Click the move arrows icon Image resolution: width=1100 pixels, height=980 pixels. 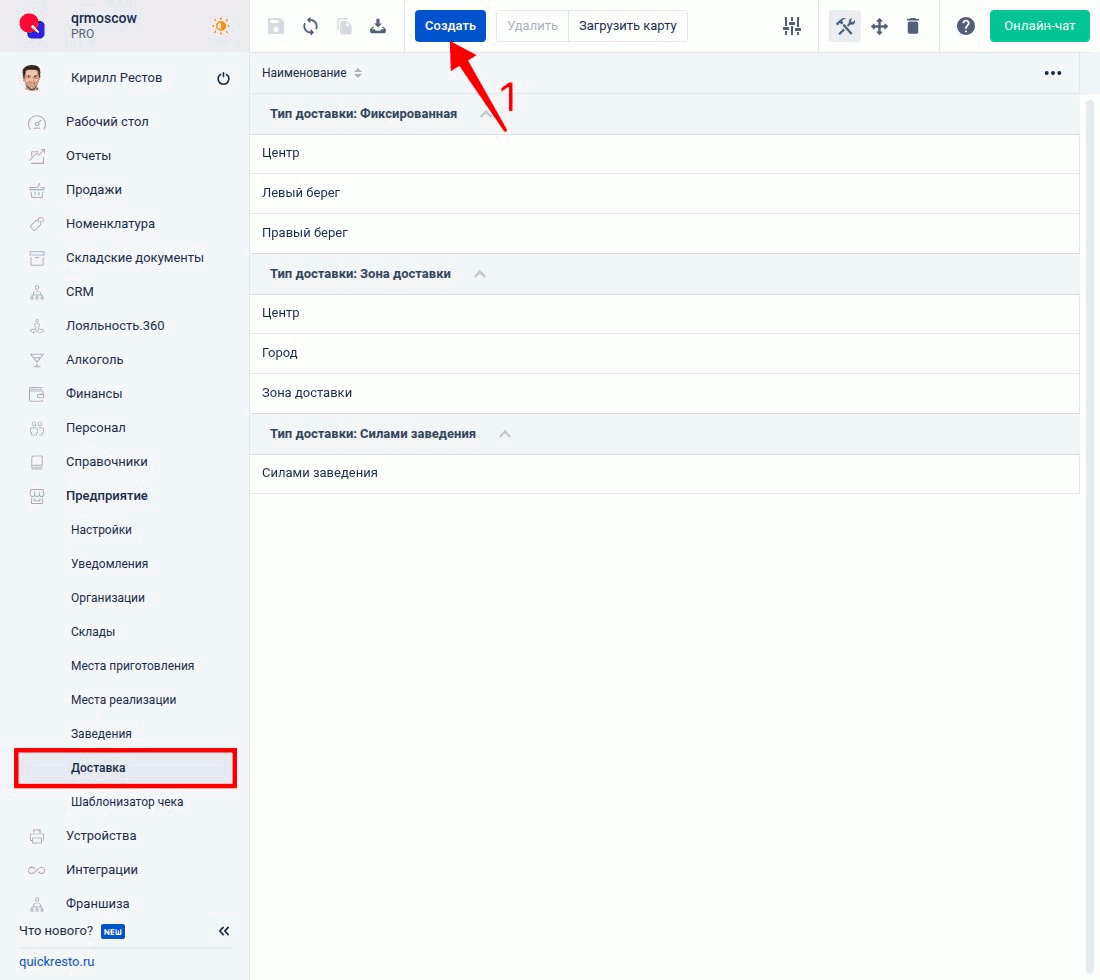pos(879,26)
